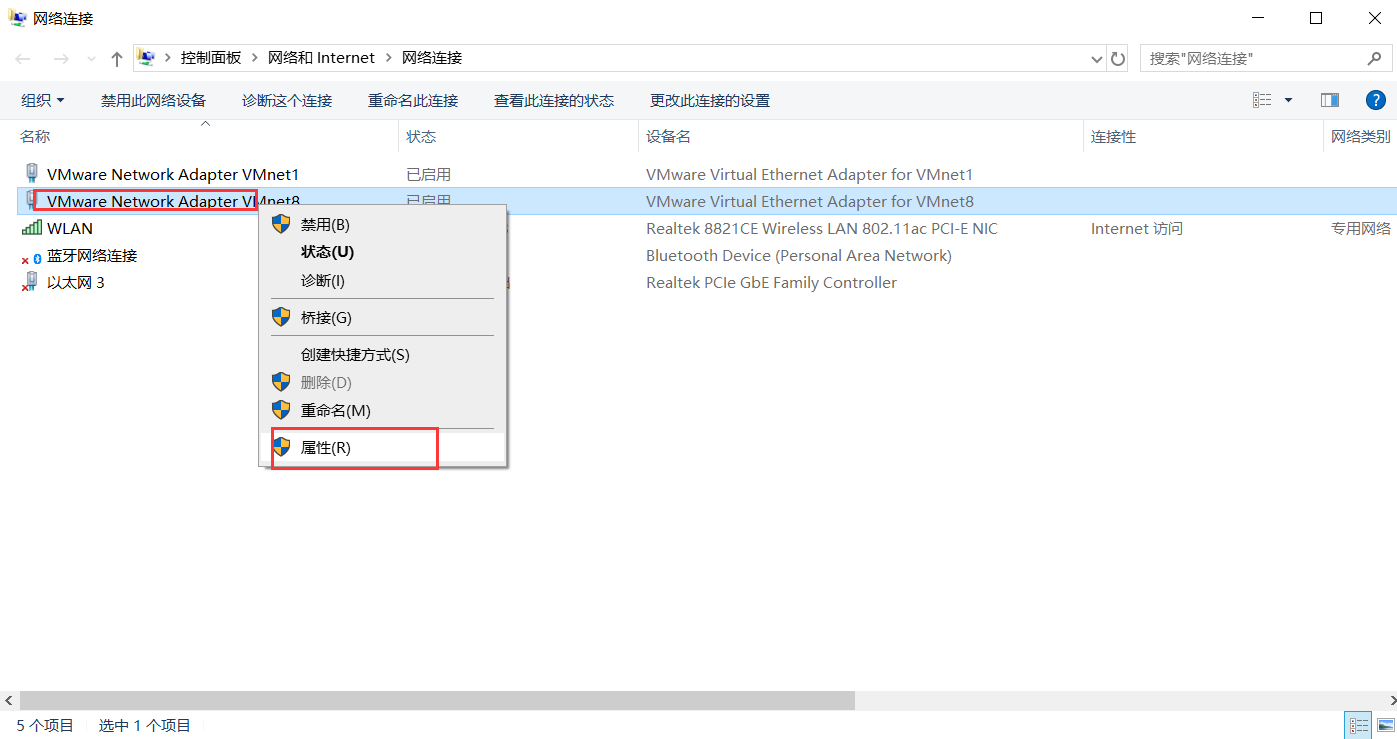Screen dimensions: 1397x739
Task: Switch to large icons view in status bar
Action: 1384,725
